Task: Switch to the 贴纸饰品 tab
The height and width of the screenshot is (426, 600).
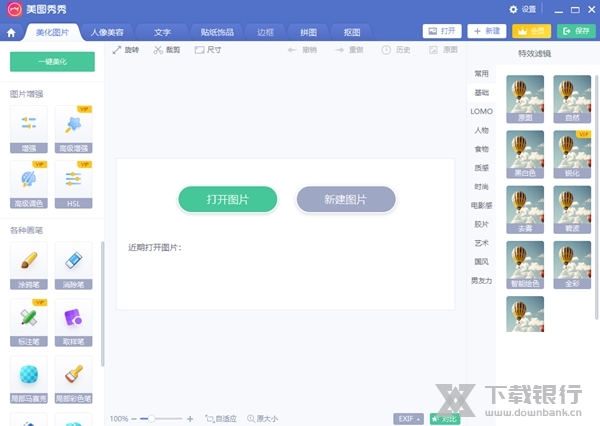Action: [x=217, y=33]
